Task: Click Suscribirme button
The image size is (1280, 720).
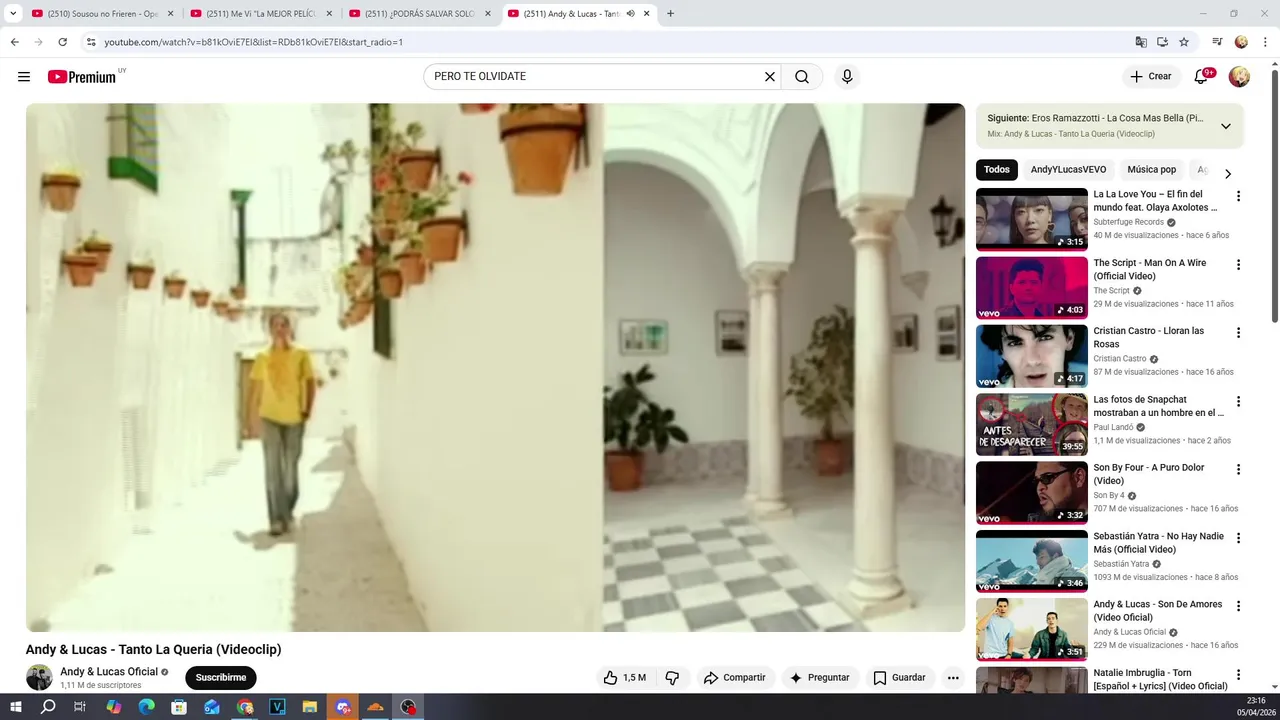Action: click(221, 678)
